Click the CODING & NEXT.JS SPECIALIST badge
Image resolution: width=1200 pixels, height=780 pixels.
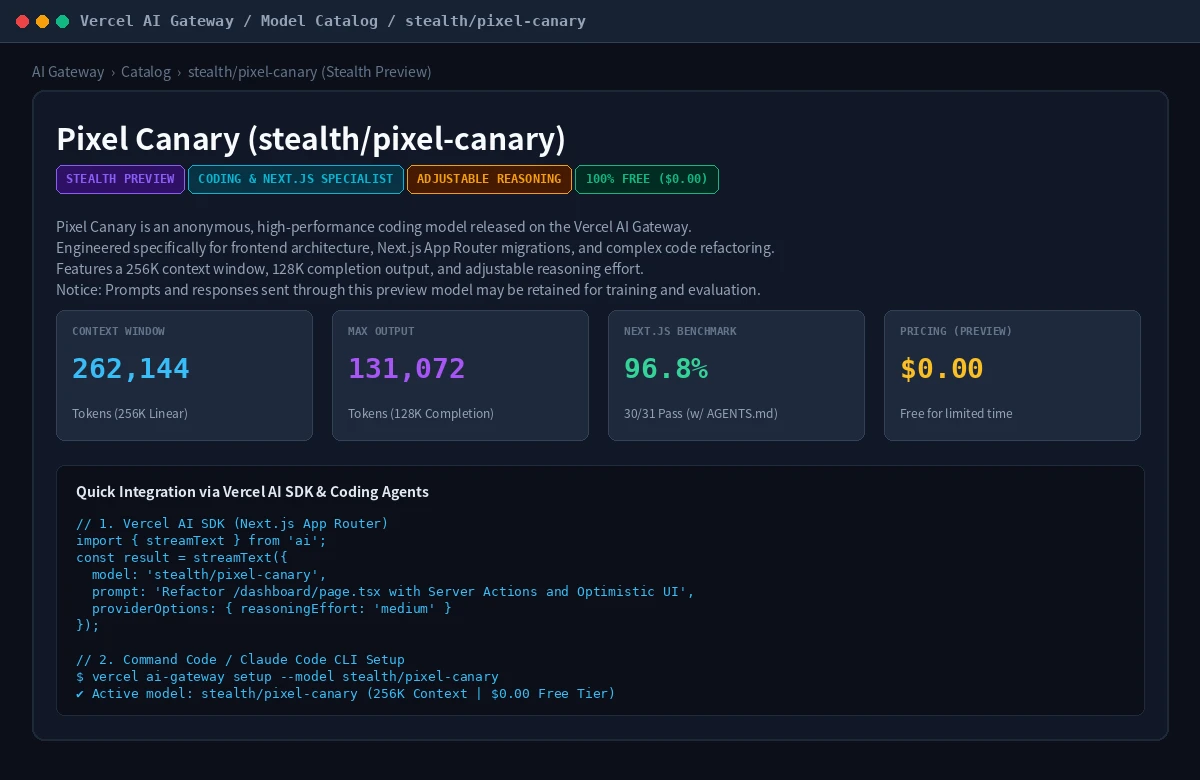tap(296, 179)
